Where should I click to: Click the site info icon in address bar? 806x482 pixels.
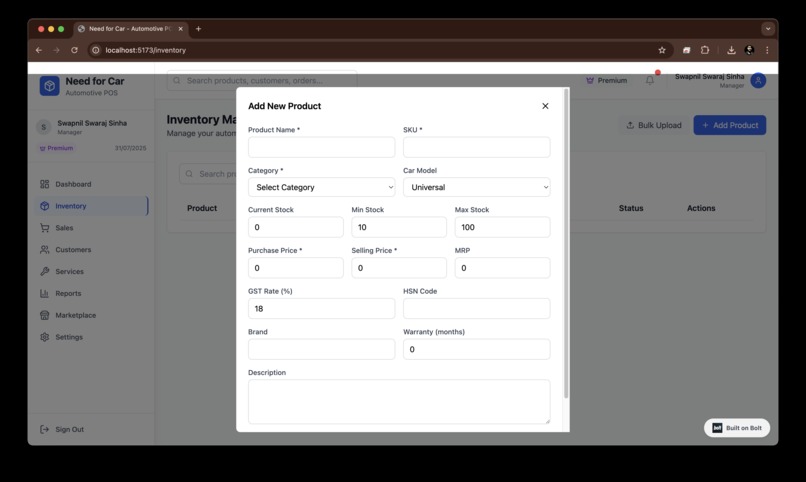[x=95, y=50]
